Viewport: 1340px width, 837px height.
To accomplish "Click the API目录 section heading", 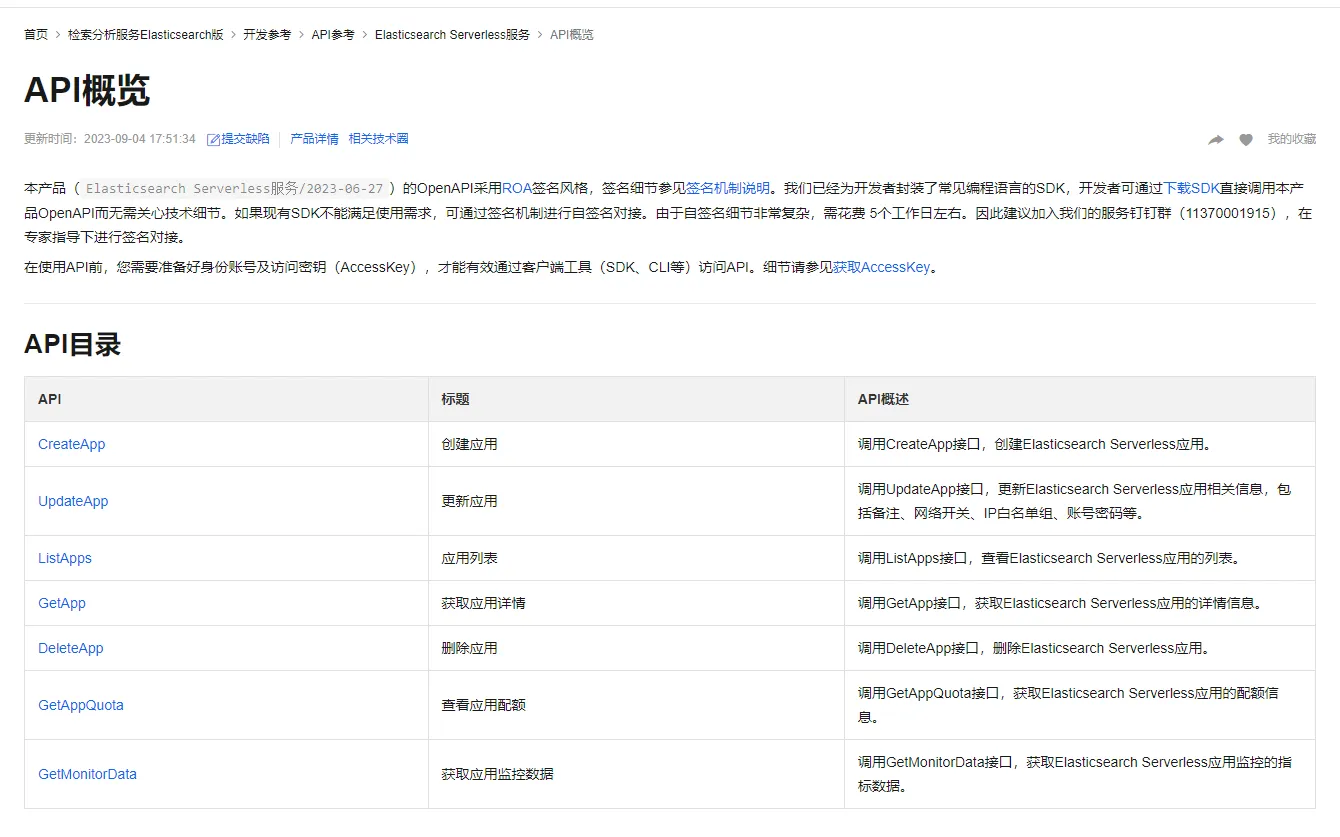I will [x=72, y=344].
